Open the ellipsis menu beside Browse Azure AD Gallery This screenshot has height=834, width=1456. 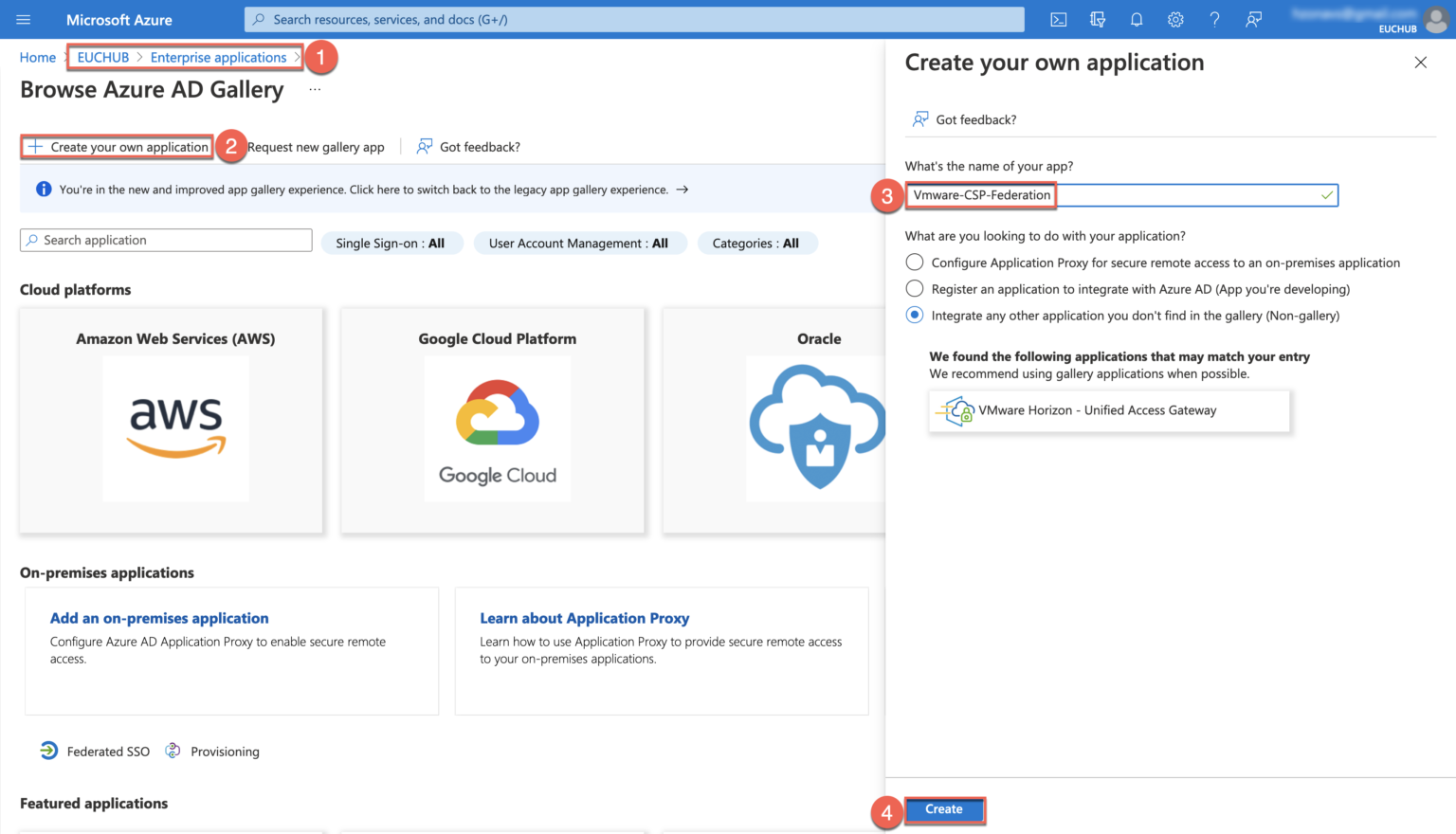tap(315, 89)
